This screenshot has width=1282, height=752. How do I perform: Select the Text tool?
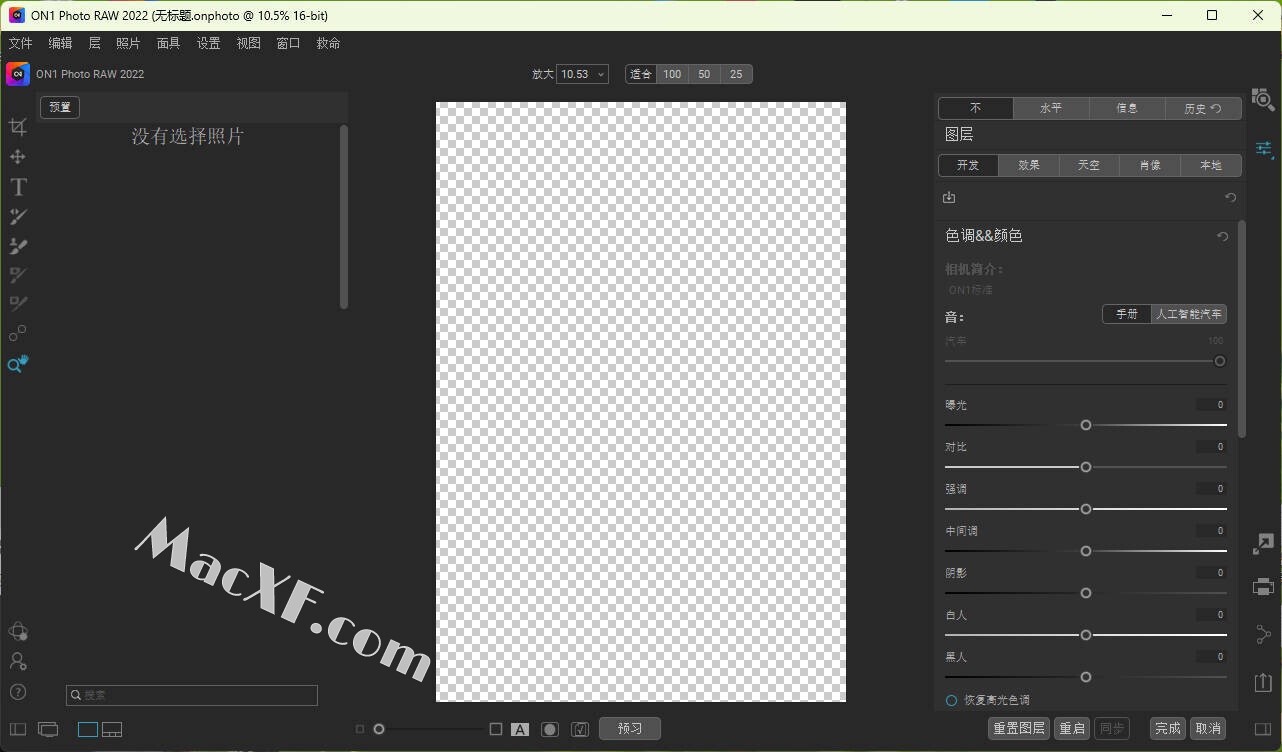pos(18,187)
